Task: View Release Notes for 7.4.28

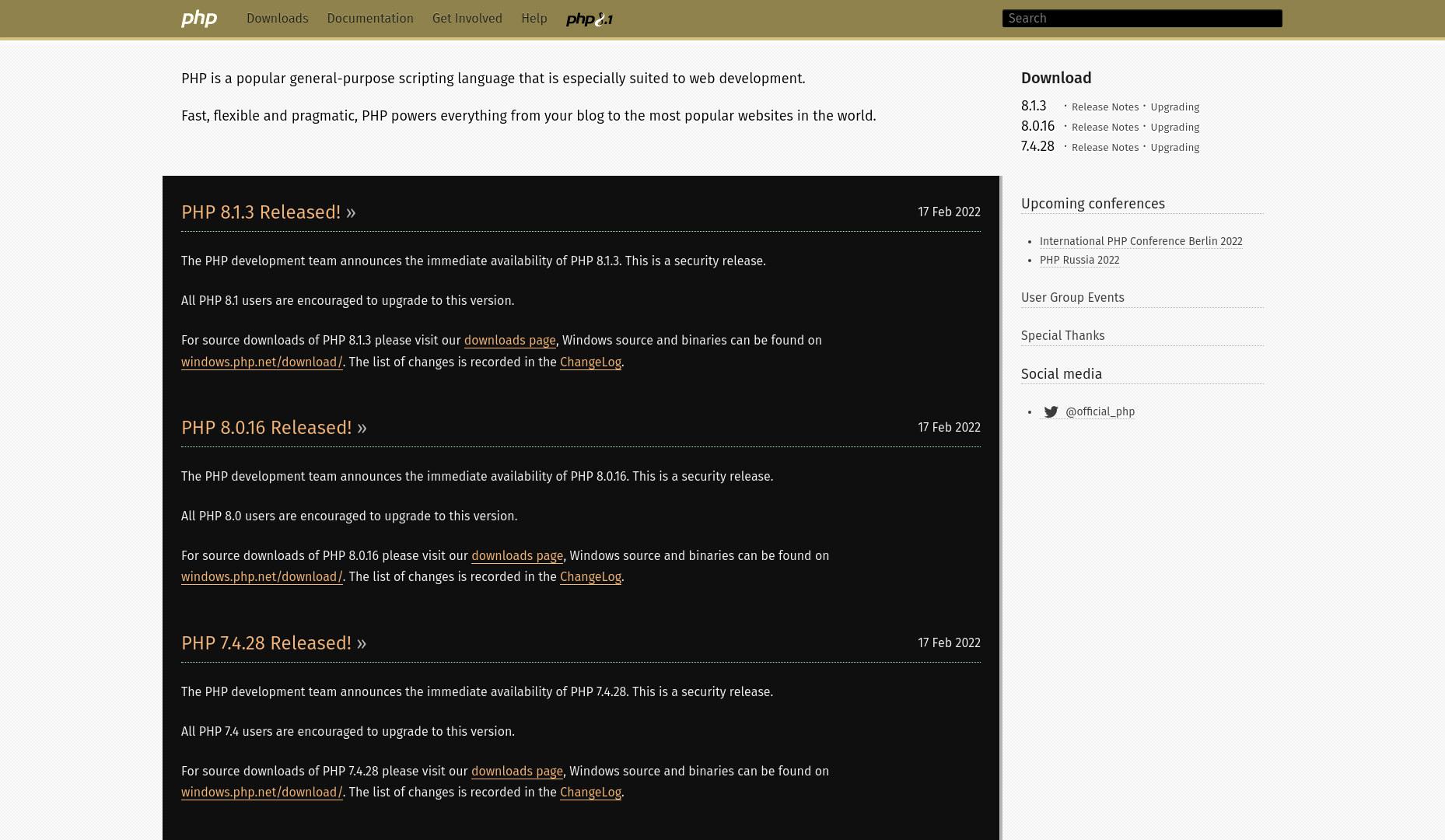Action: (1105, 148)
